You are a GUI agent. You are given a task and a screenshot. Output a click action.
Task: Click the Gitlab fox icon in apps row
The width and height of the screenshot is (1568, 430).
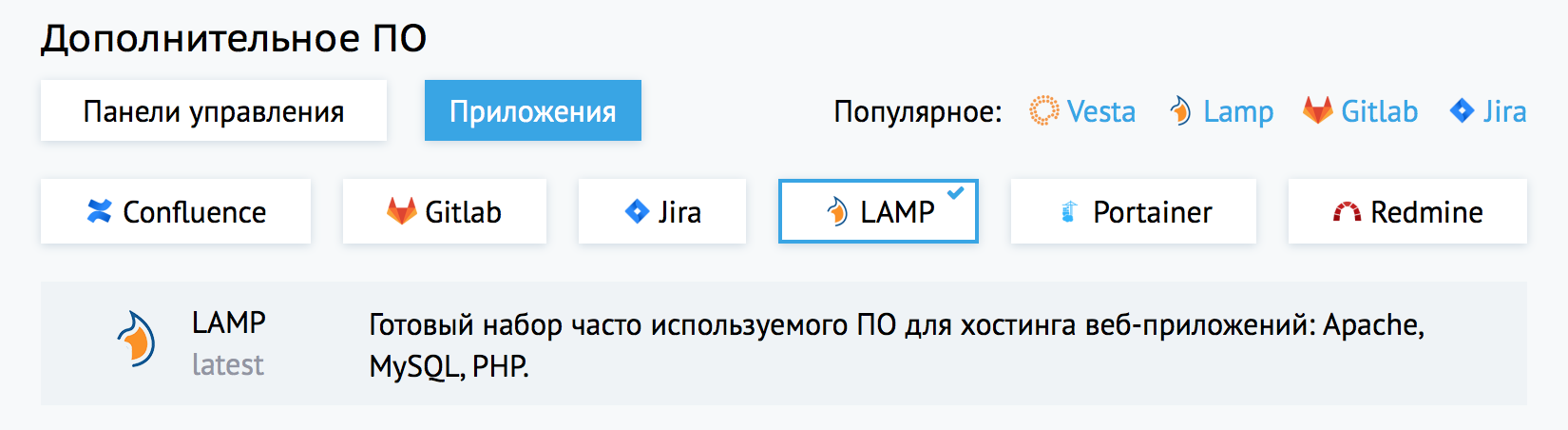[401, 211]
